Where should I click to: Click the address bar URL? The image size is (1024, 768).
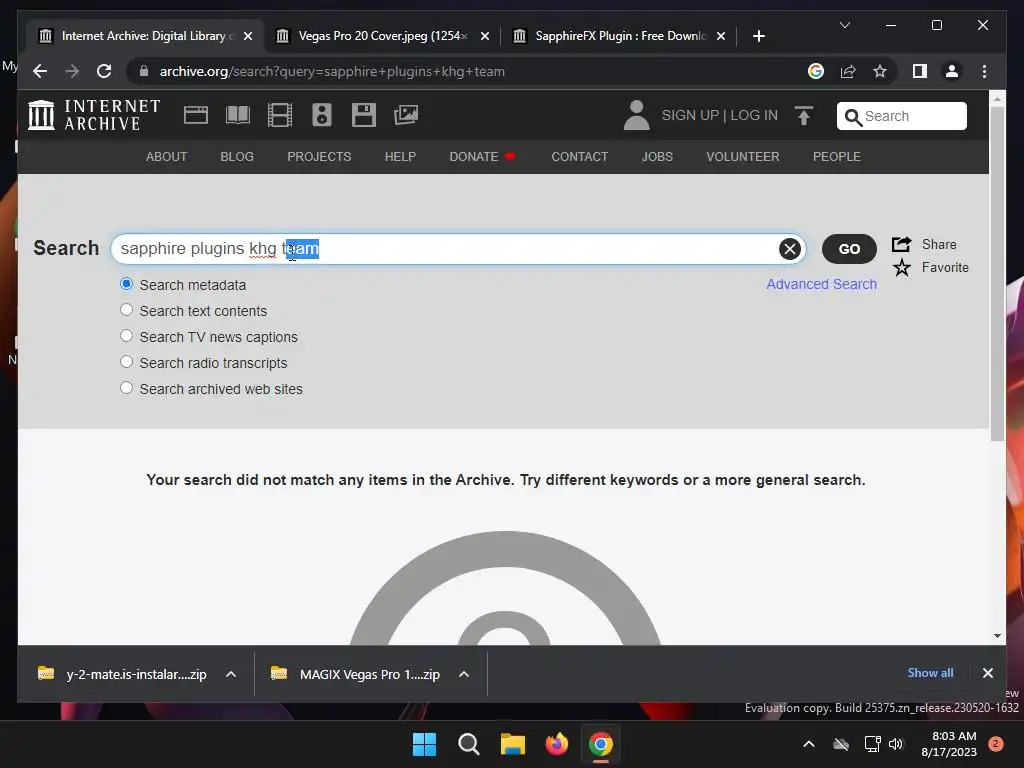(x=332, y=71)
